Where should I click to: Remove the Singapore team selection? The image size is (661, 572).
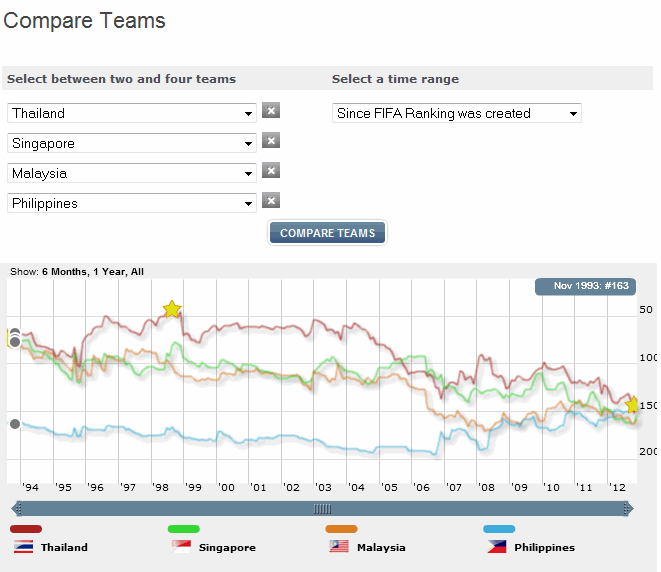[x=271, y=141]
